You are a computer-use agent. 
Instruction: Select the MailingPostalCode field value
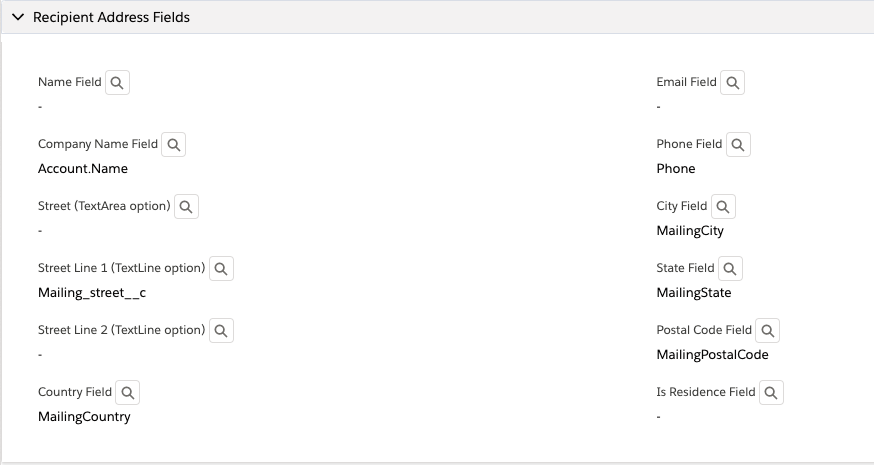click(x=712, y=355)
